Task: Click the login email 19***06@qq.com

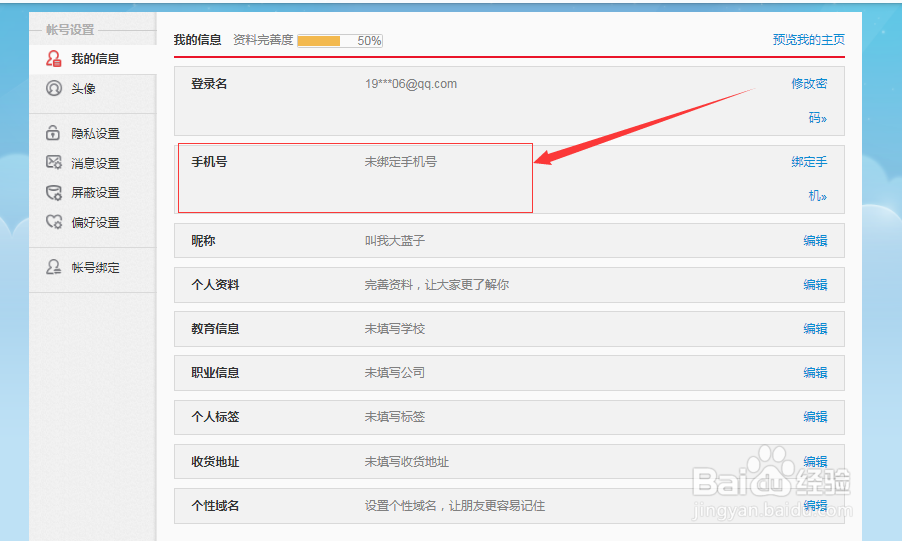Action: click(411, 84)
